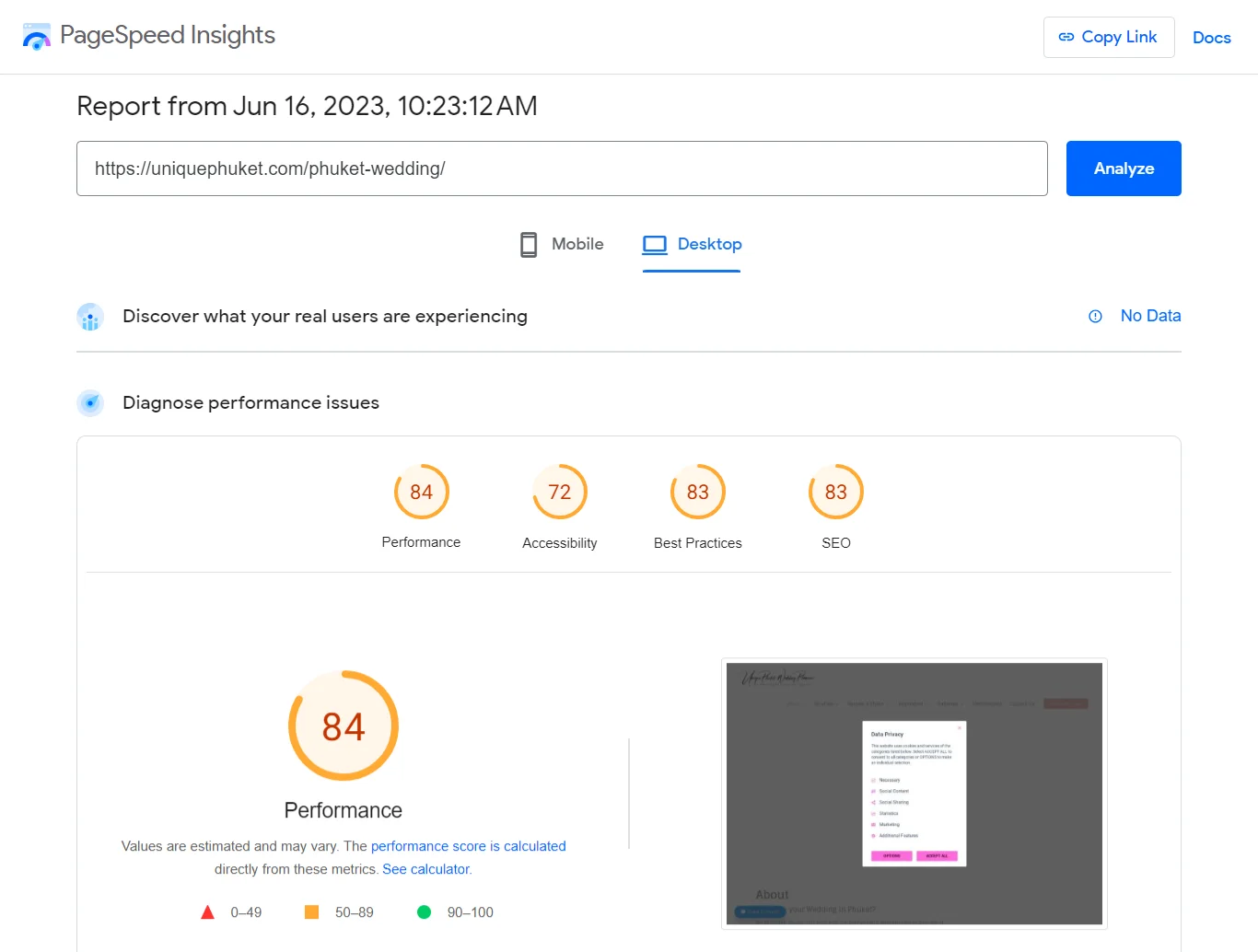Click the page screenshot thumbnail

tap(914, 794)
